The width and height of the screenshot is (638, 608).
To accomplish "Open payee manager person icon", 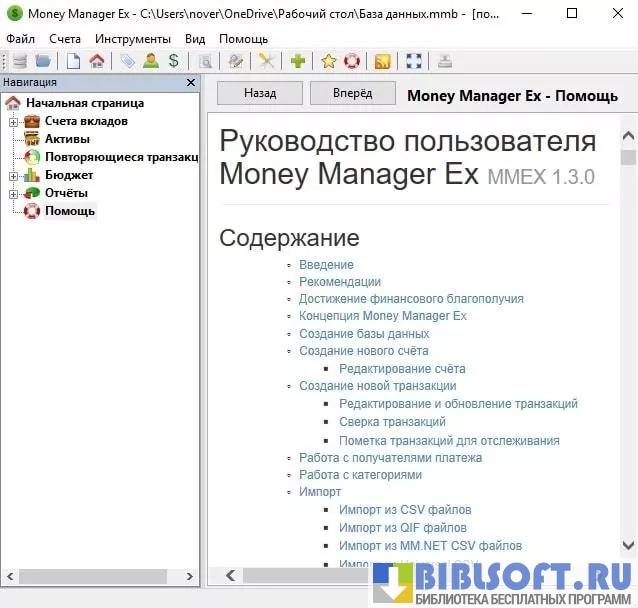I will (x=150, y=61).
